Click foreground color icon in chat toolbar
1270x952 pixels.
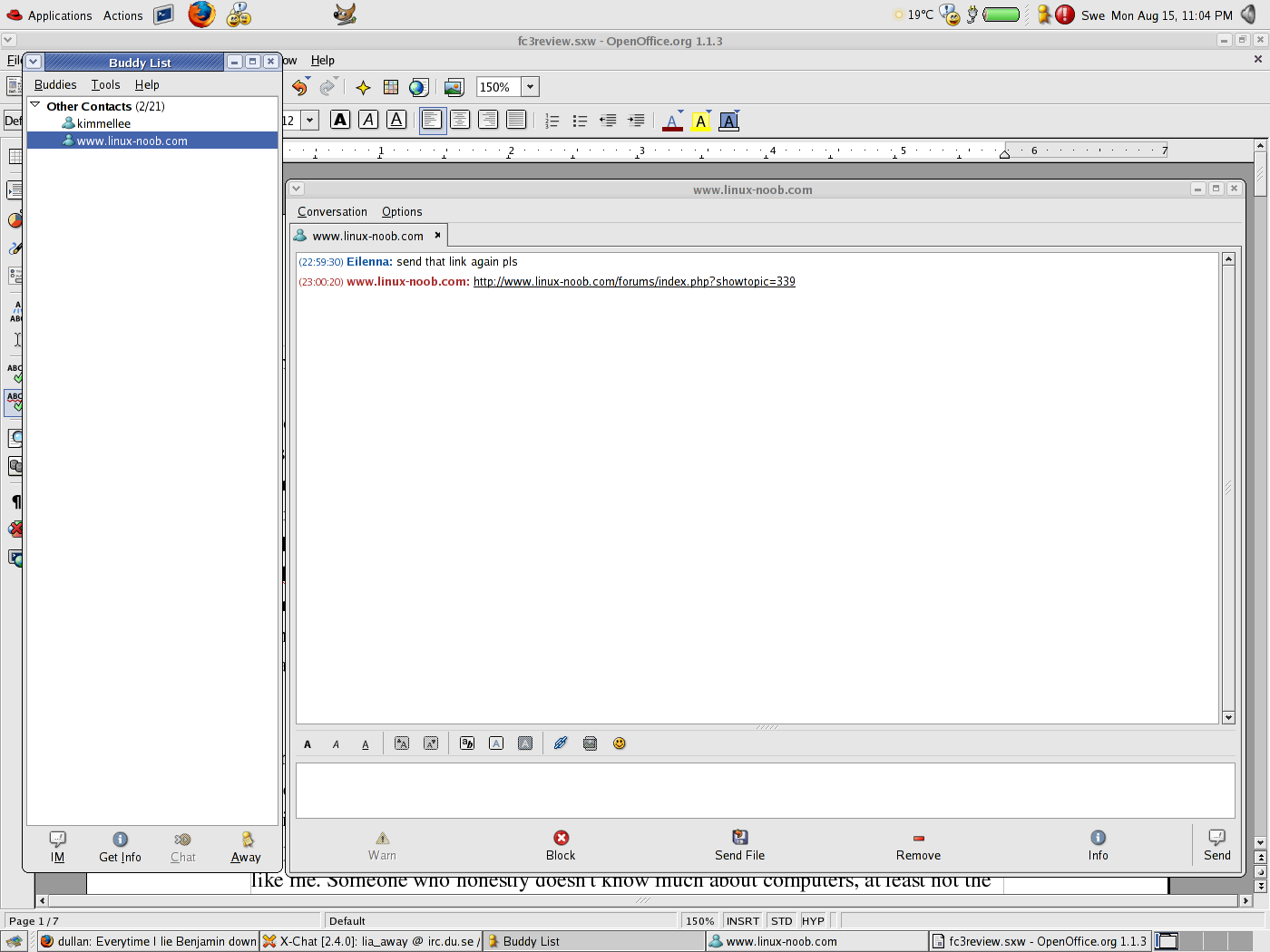496,743
